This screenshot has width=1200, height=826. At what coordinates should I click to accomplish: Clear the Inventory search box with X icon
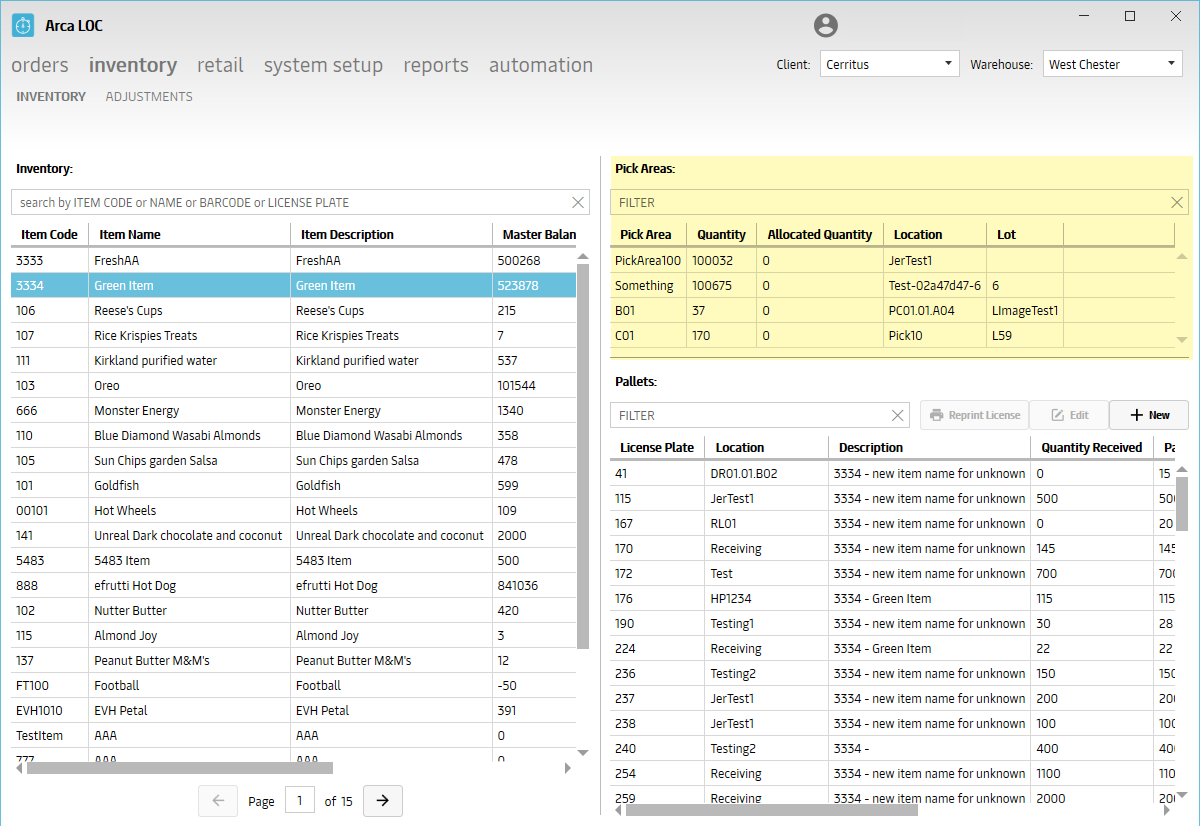pyautogui.click(x=578, y=202)
